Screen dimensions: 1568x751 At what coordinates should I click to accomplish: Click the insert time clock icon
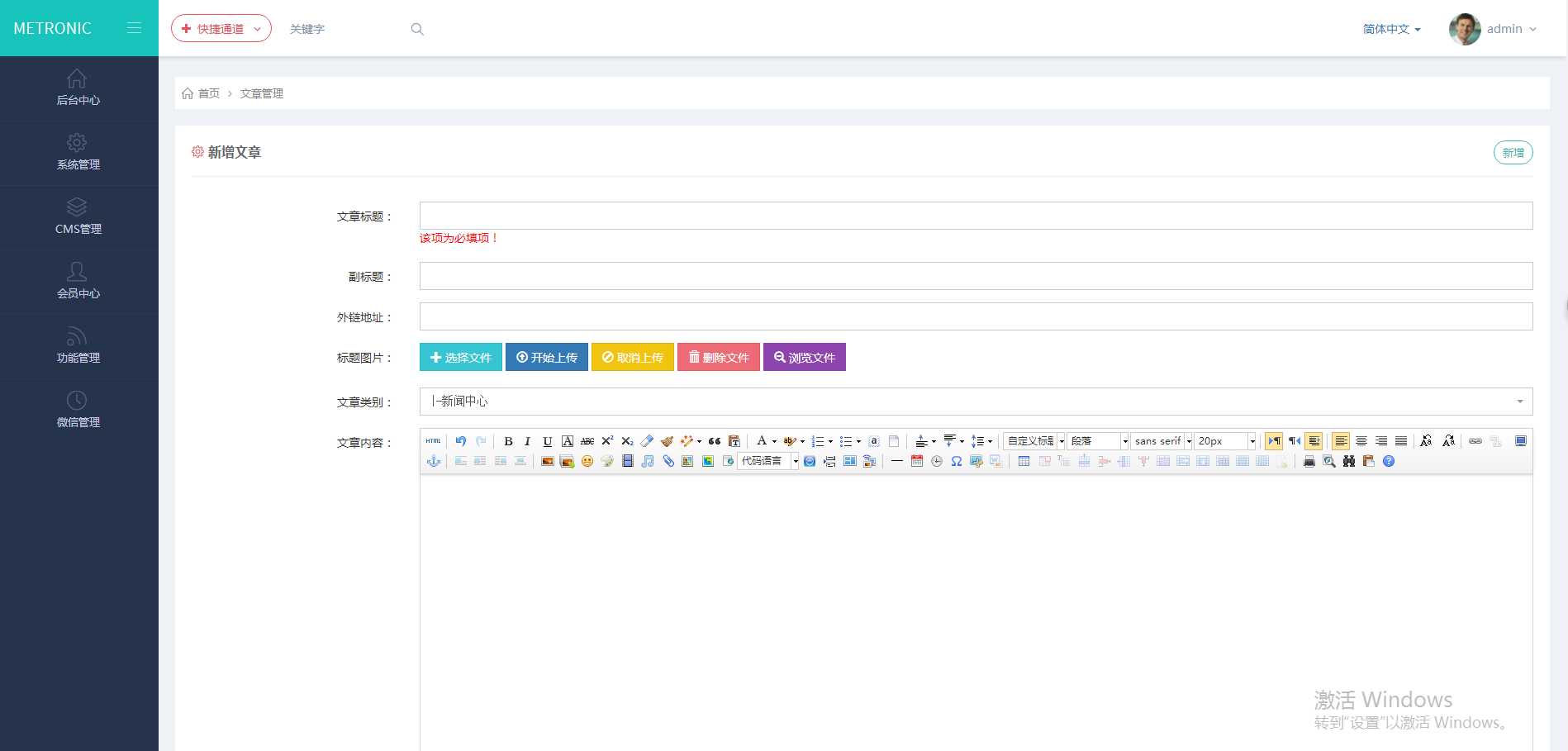[936, 461]
